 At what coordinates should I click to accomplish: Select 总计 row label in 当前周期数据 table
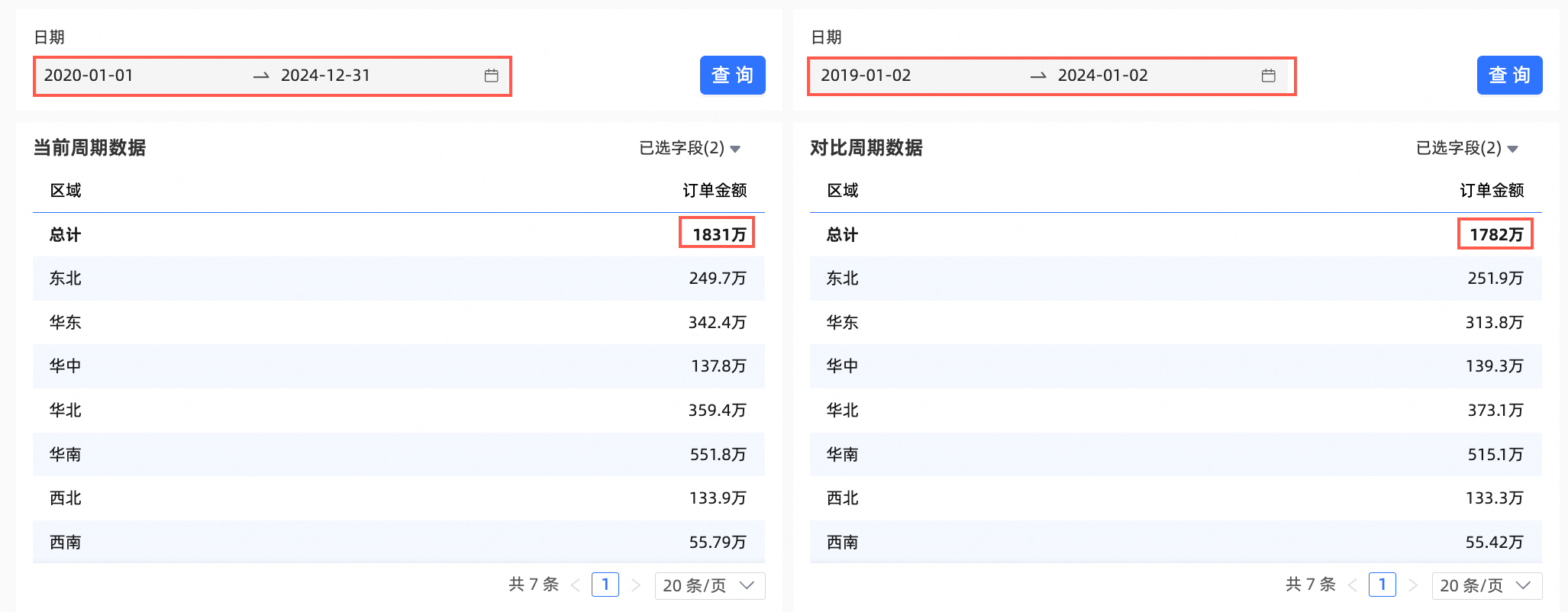tap(66, 235)
